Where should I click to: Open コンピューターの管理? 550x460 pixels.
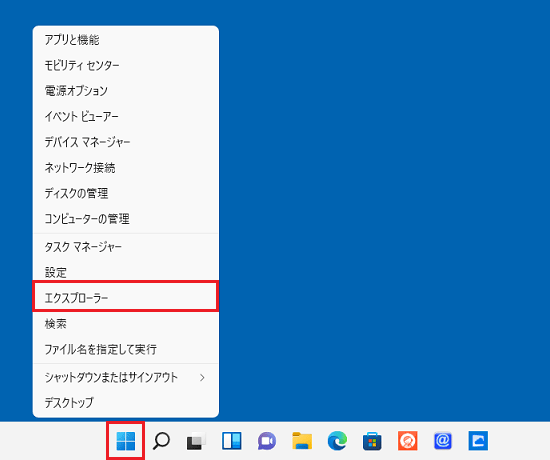pyautogui.click(x=126, y=219)
